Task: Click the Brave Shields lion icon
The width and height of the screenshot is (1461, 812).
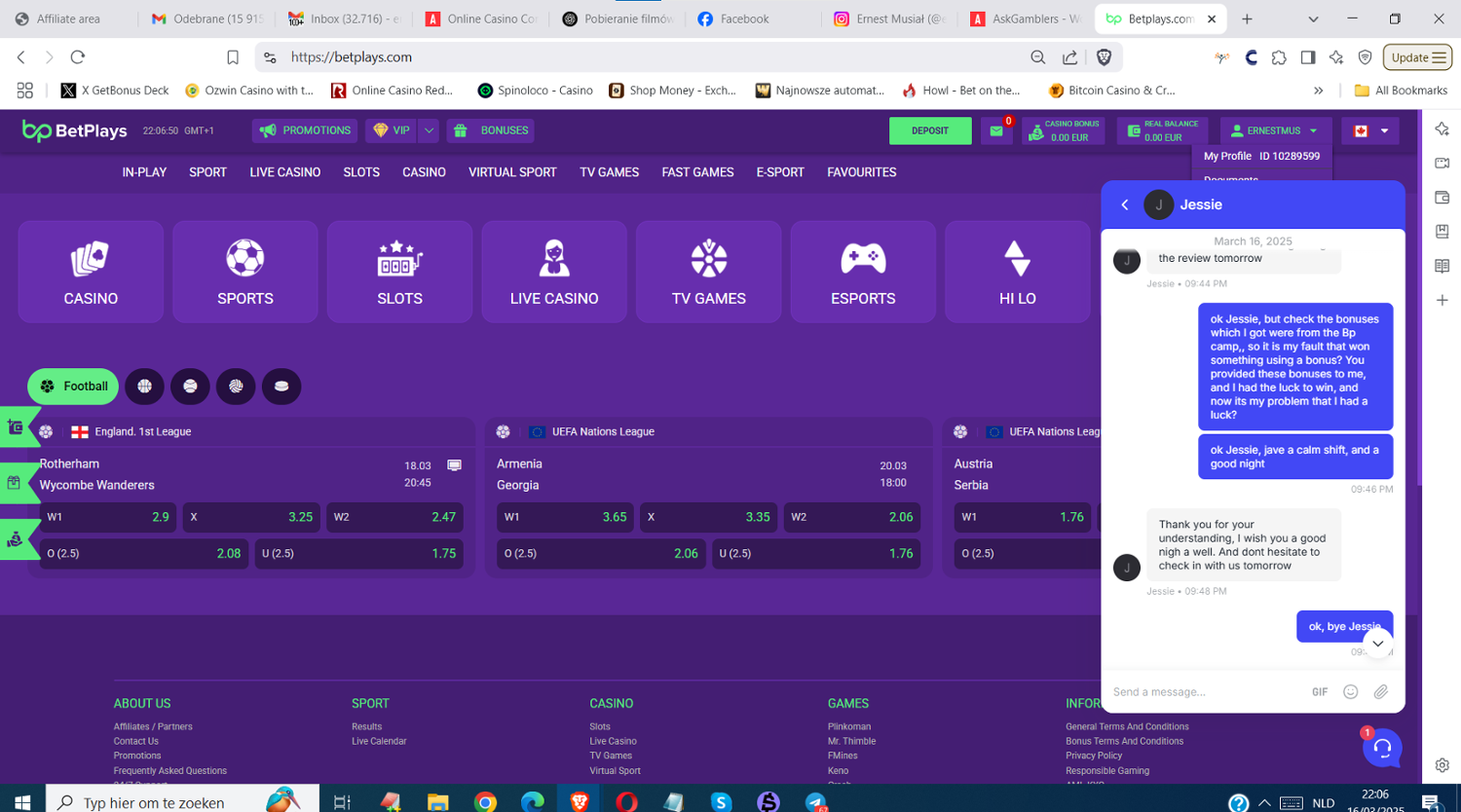Action: click(x=1104, y=57)
